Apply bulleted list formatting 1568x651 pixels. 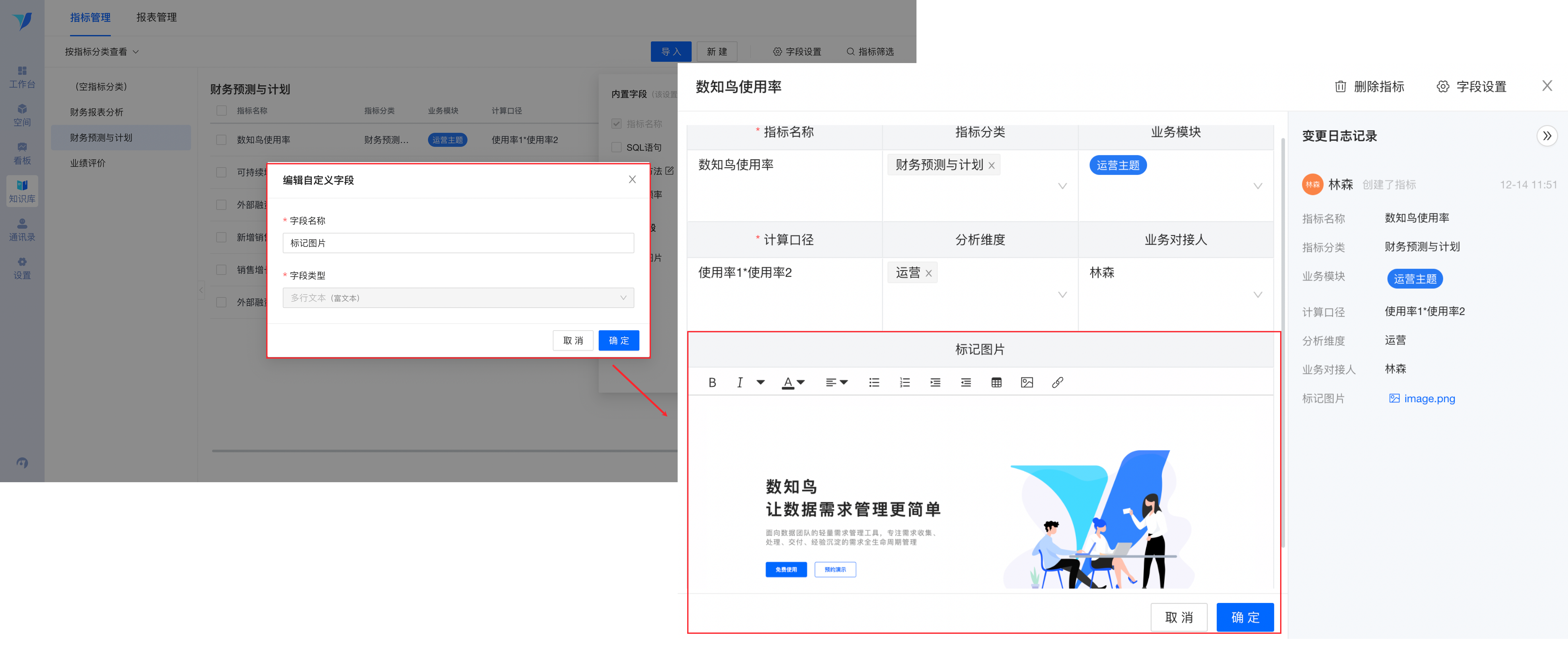(873, 383)
